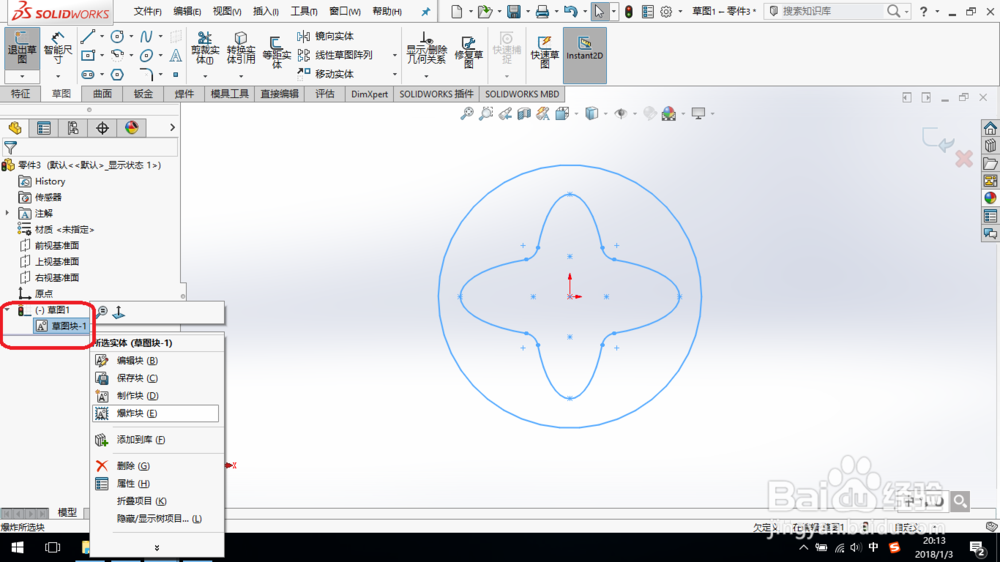
Task: Select the Spline sketch tool
Action: pos(146,36)
